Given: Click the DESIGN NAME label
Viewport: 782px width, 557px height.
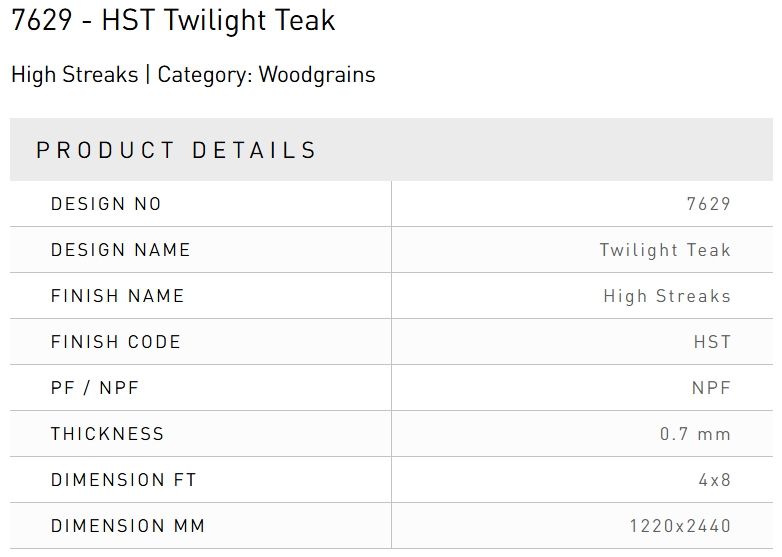Looking at the screenshot, I should coord(120,250).
